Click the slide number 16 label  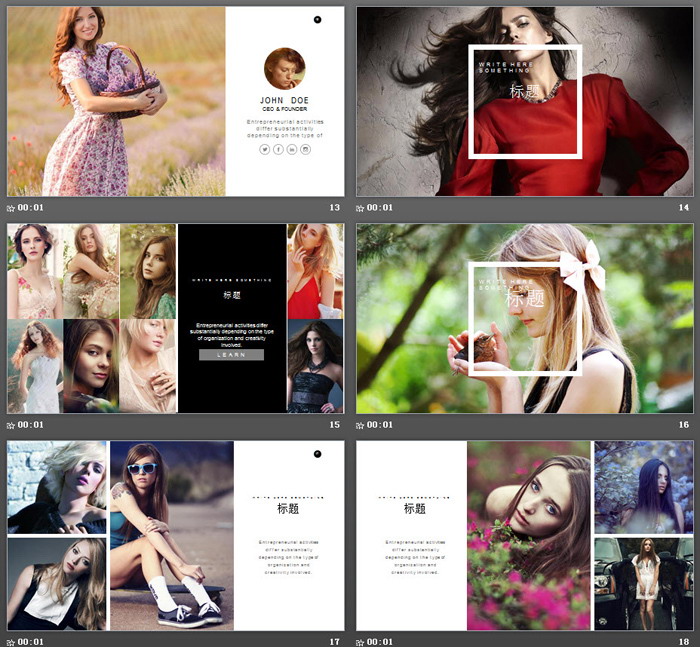tap(684, 425)
